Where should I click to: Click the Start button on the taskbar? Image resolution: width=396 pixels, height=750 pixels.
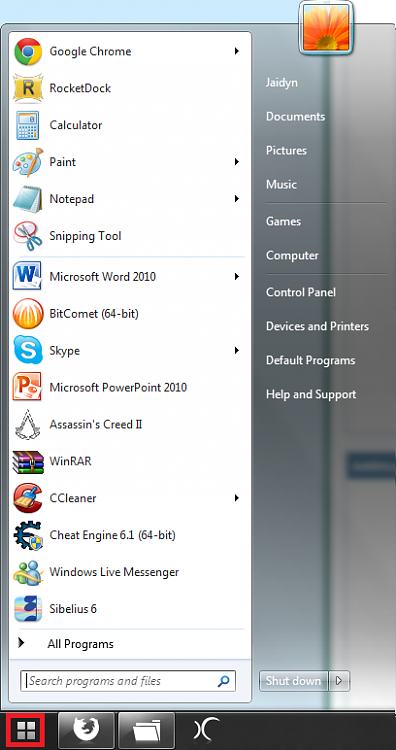[26, 730]
